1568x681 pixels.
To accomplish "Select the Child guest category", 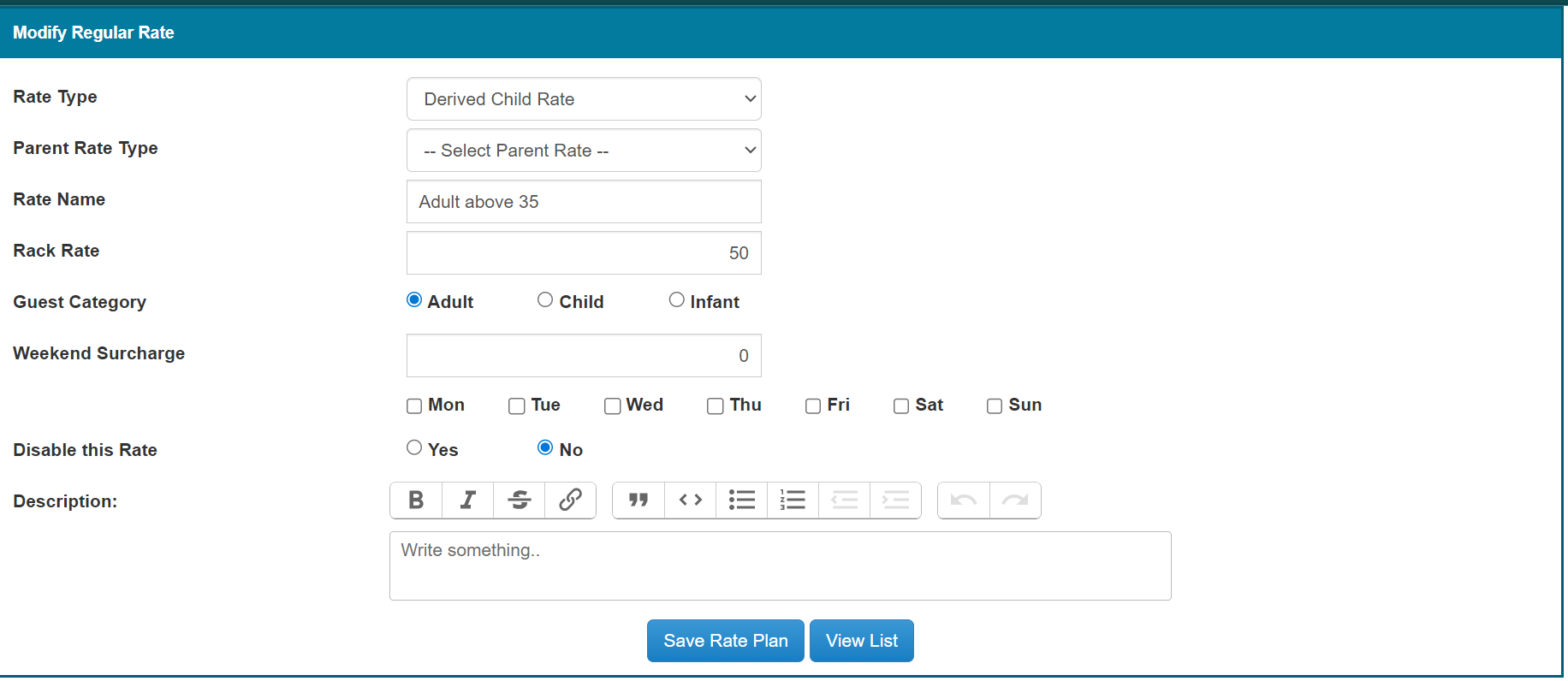I will pyautogui.click(x=545, y=300).
